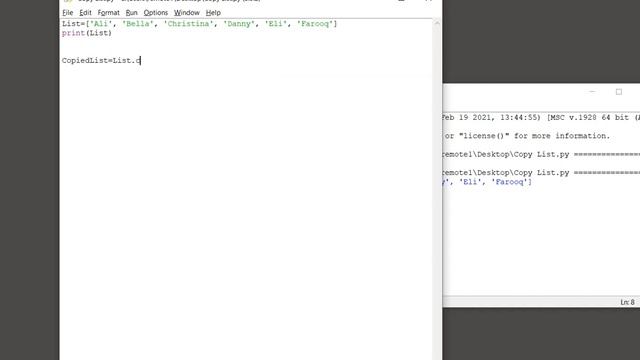Minimize the Python shell window
The height and width of the screenshot is (360, 640).
[x=592, y=92]
